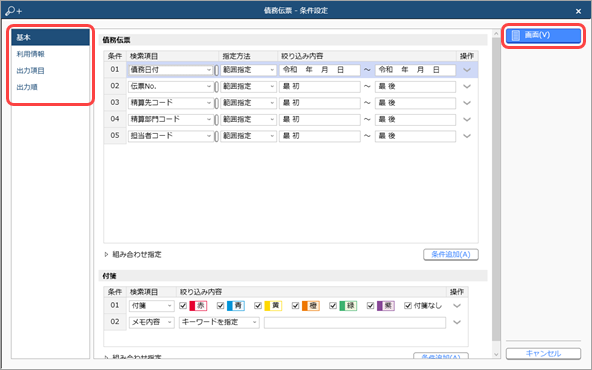Open the メモ内容 search item dropdown

click(x=151, y=322)
